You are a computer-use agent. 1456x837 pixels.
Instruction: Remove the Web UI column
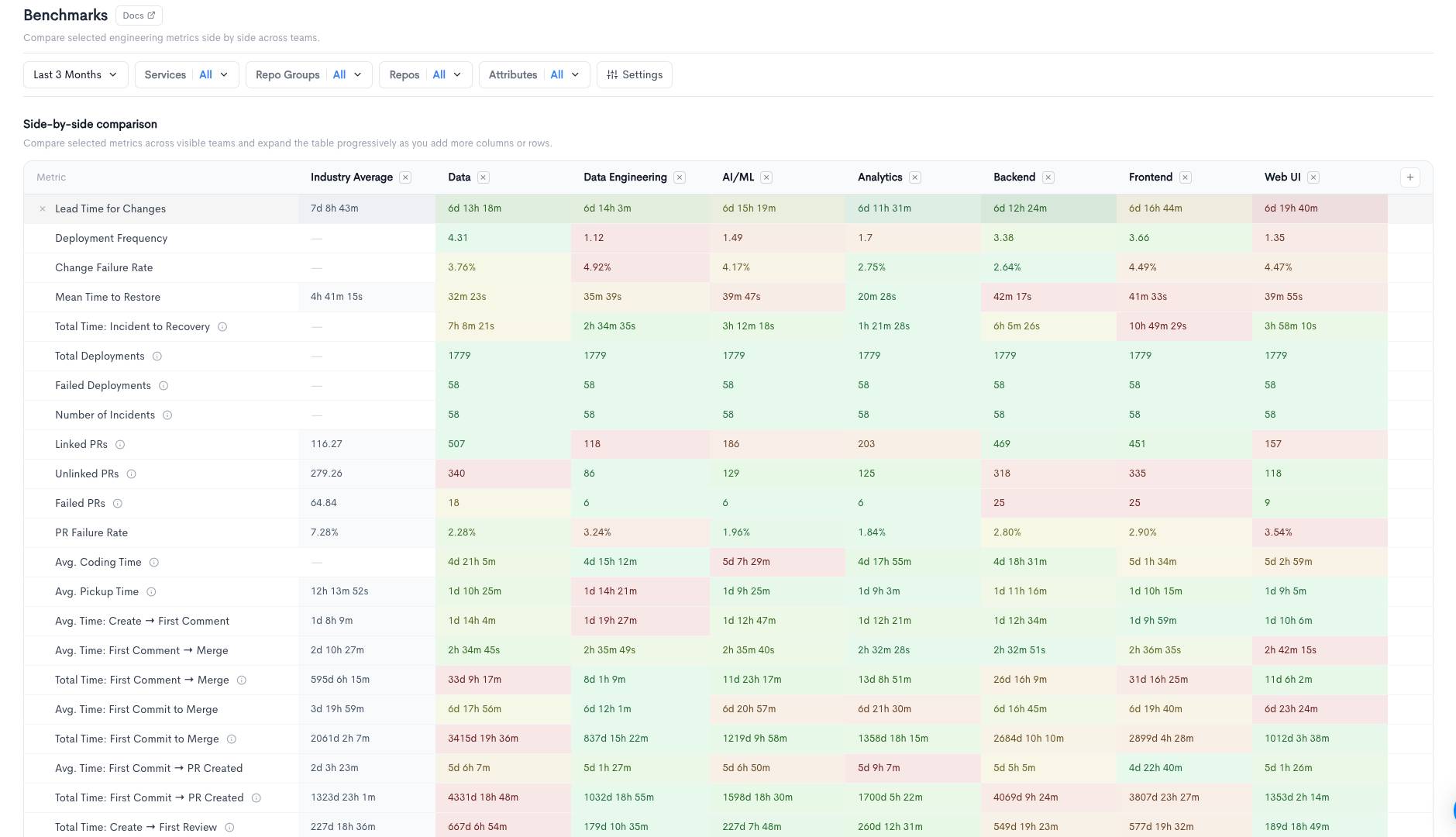pyautogui.click(x=1313, y=177)
